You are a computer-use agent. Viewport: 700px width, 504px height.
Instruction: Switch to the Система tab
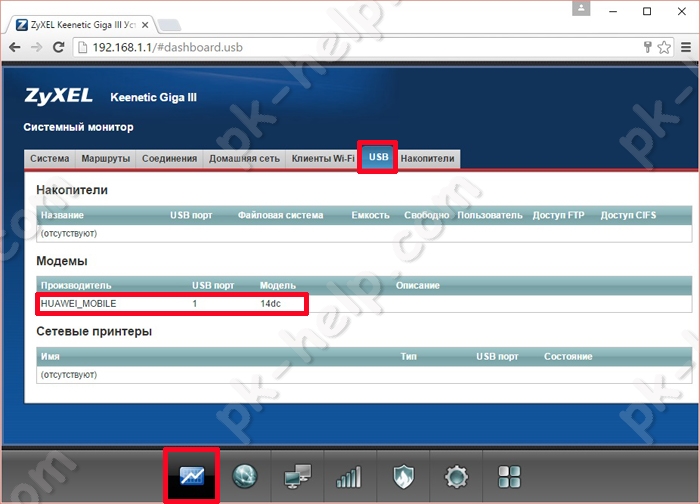(x=50, y=158)
